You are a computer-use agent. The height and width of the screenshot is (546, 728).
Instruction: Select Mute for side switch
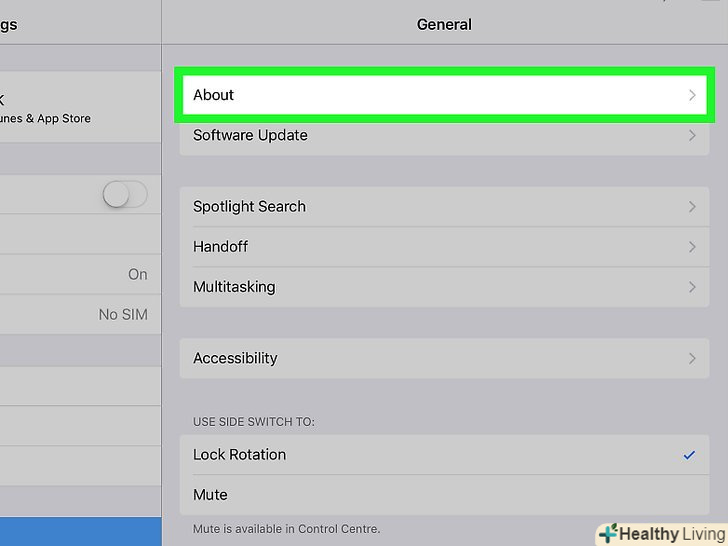pos(440,495)
